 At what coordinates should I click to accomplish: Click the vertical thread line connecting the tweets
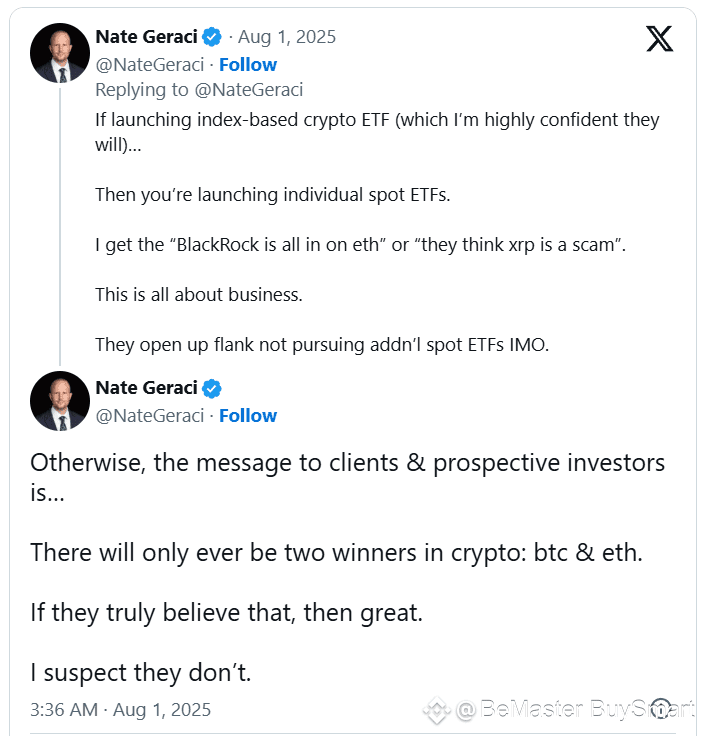pos(60,227)
